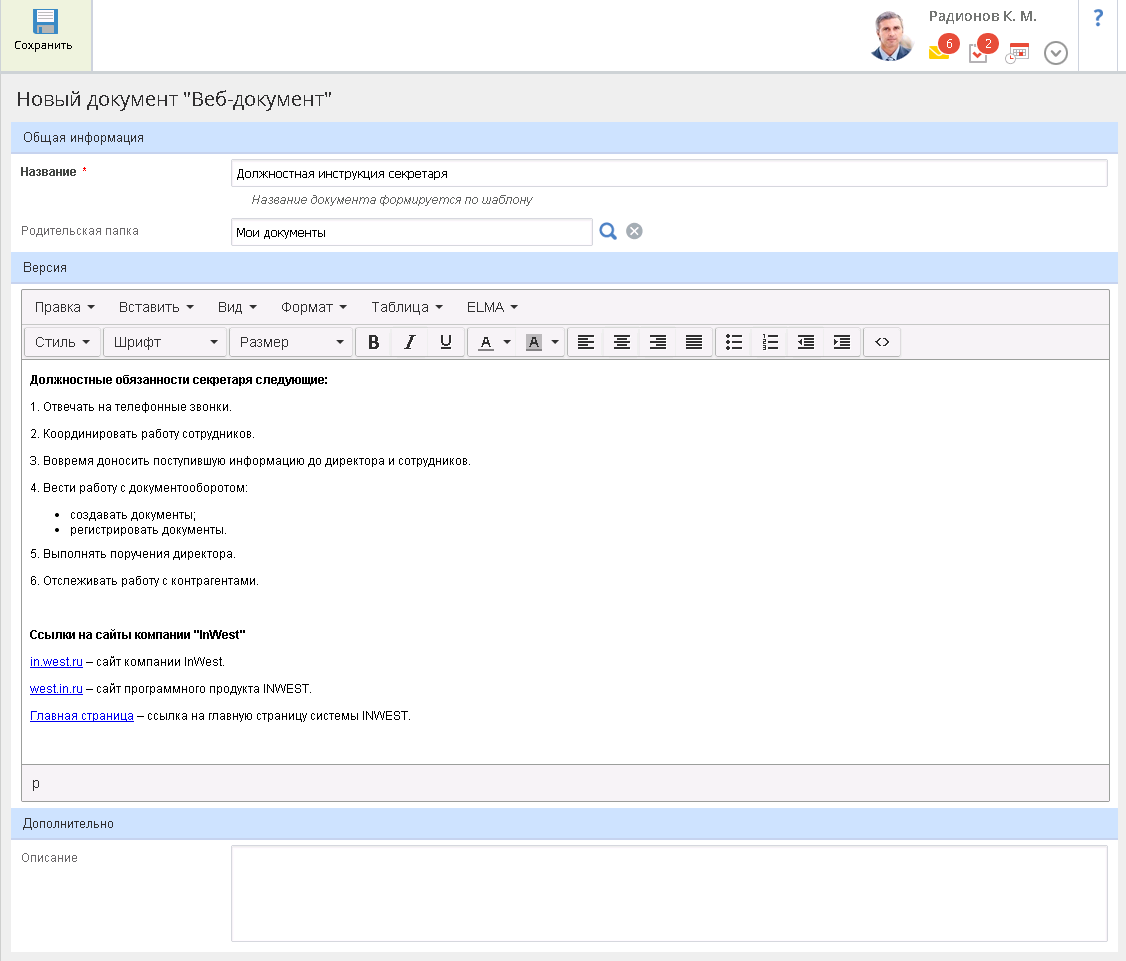Toggle underline formatting

445,342
